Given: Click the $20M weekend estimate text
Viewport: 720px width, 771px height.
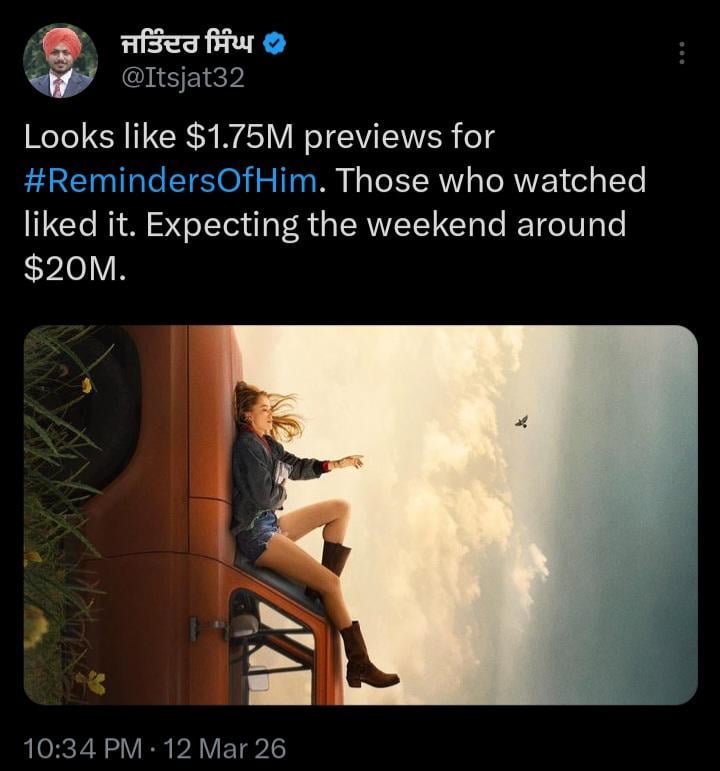Looking at the screenshot, I should (x=74, y=269).
